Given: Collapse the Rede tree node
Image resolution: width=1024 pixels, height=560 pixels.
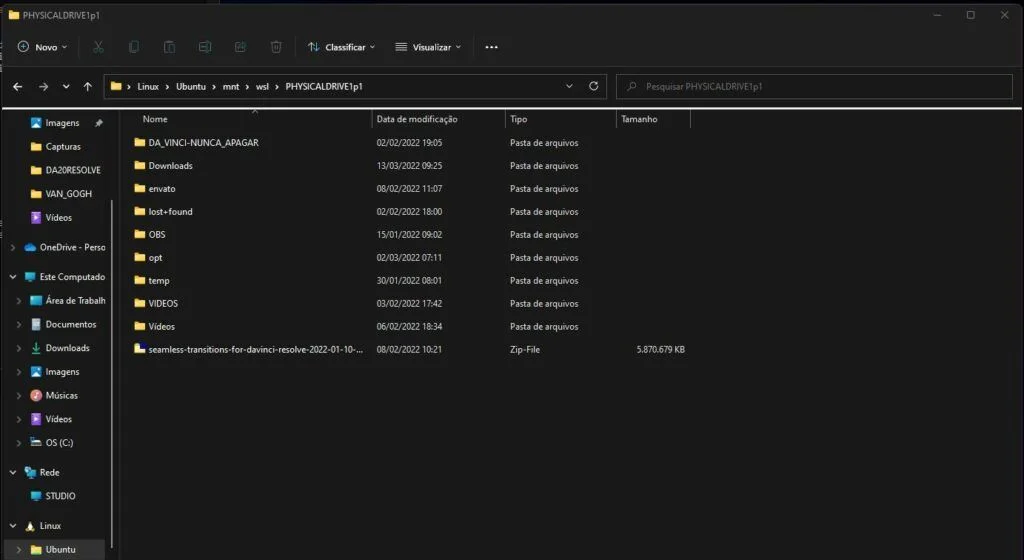Looking at the screenshot, I should [12, 472].
